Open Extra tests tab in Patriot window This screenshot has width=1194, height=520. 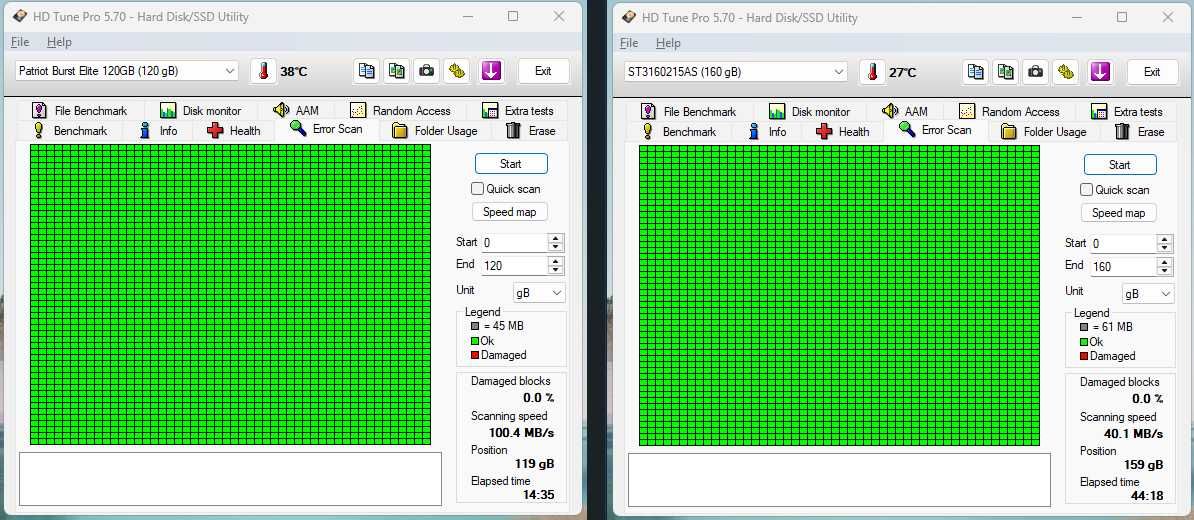(x=518, y=110)
